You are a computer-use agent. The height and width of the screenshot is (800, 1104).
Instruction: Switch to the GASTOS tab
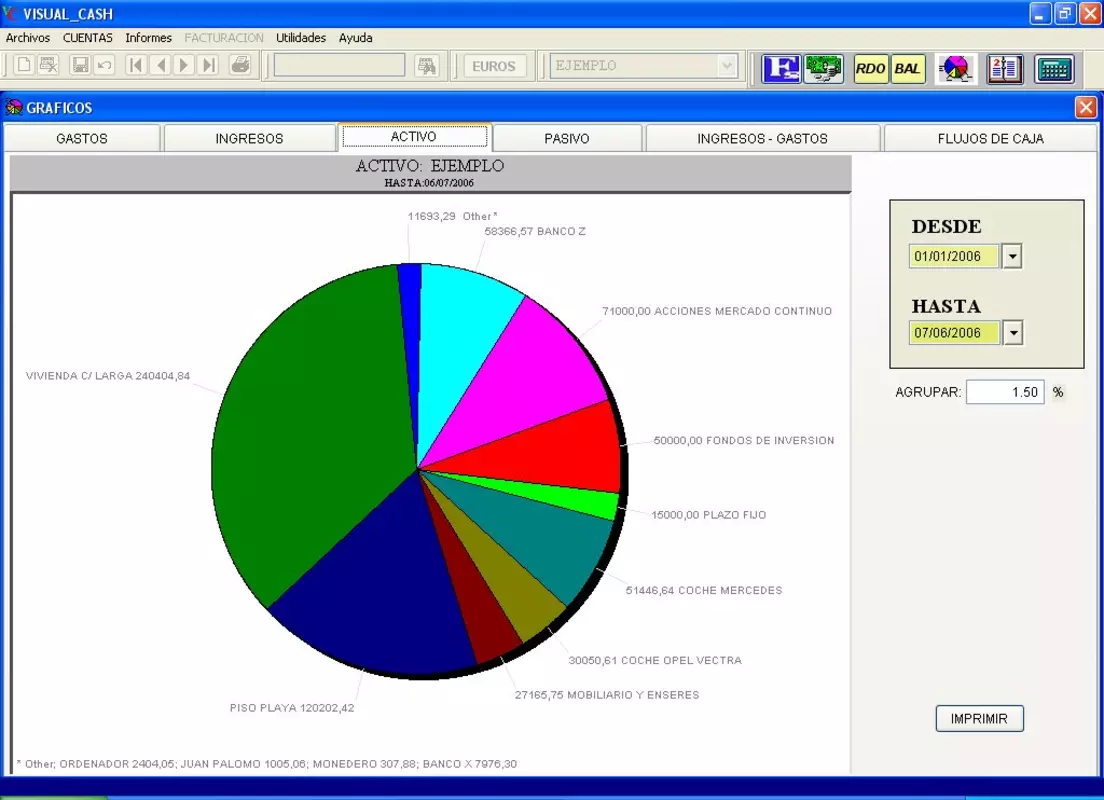[x=82, y=138]
